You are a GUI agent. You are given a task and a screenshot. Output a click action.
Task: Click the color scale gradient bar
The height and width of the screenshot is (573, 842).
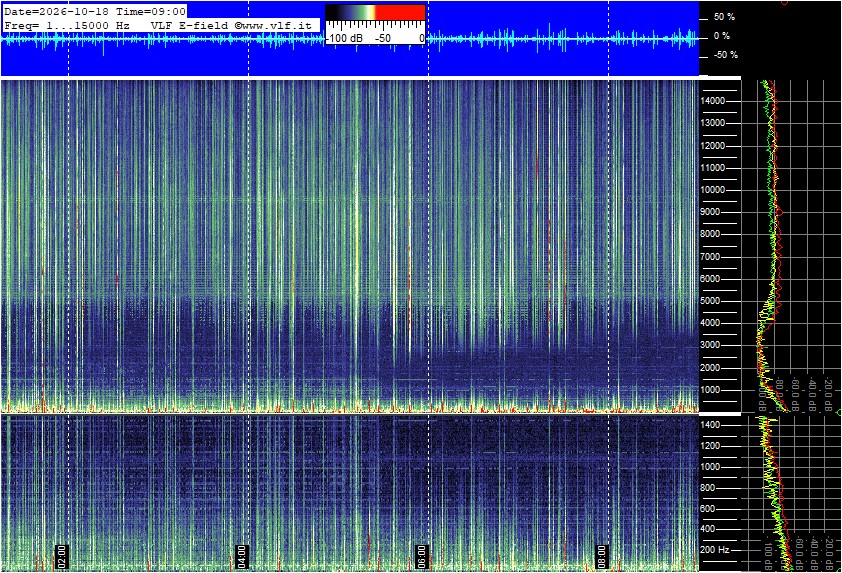[375, 12]
